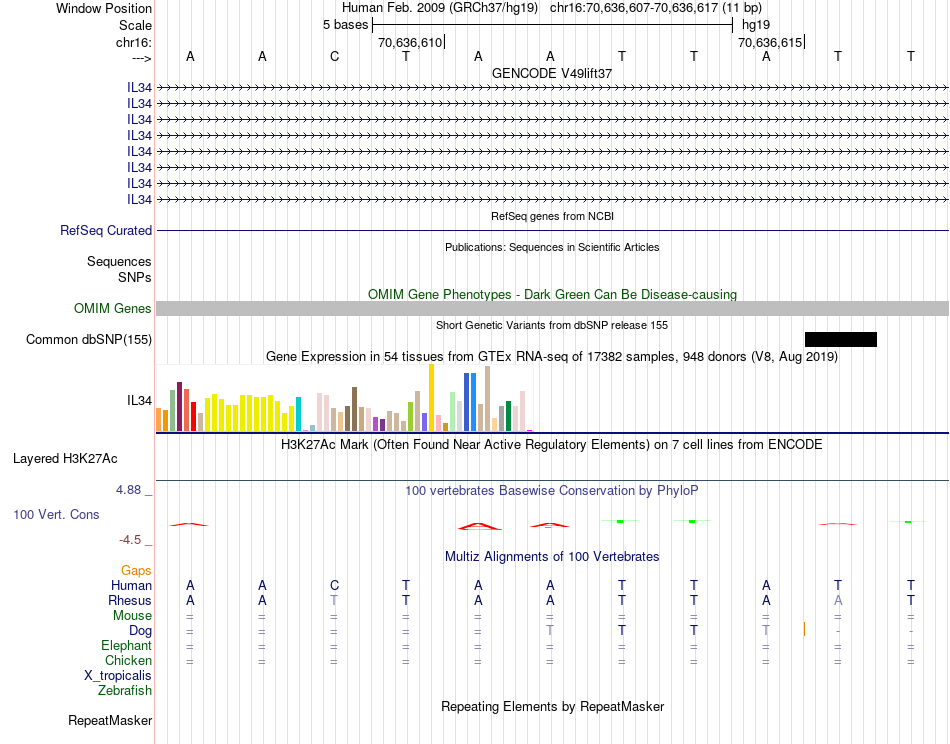This screenshot has height=744, width=950.
Task: Open the OMIM Gene Phenotypes track title
Action: pos(552,294)
